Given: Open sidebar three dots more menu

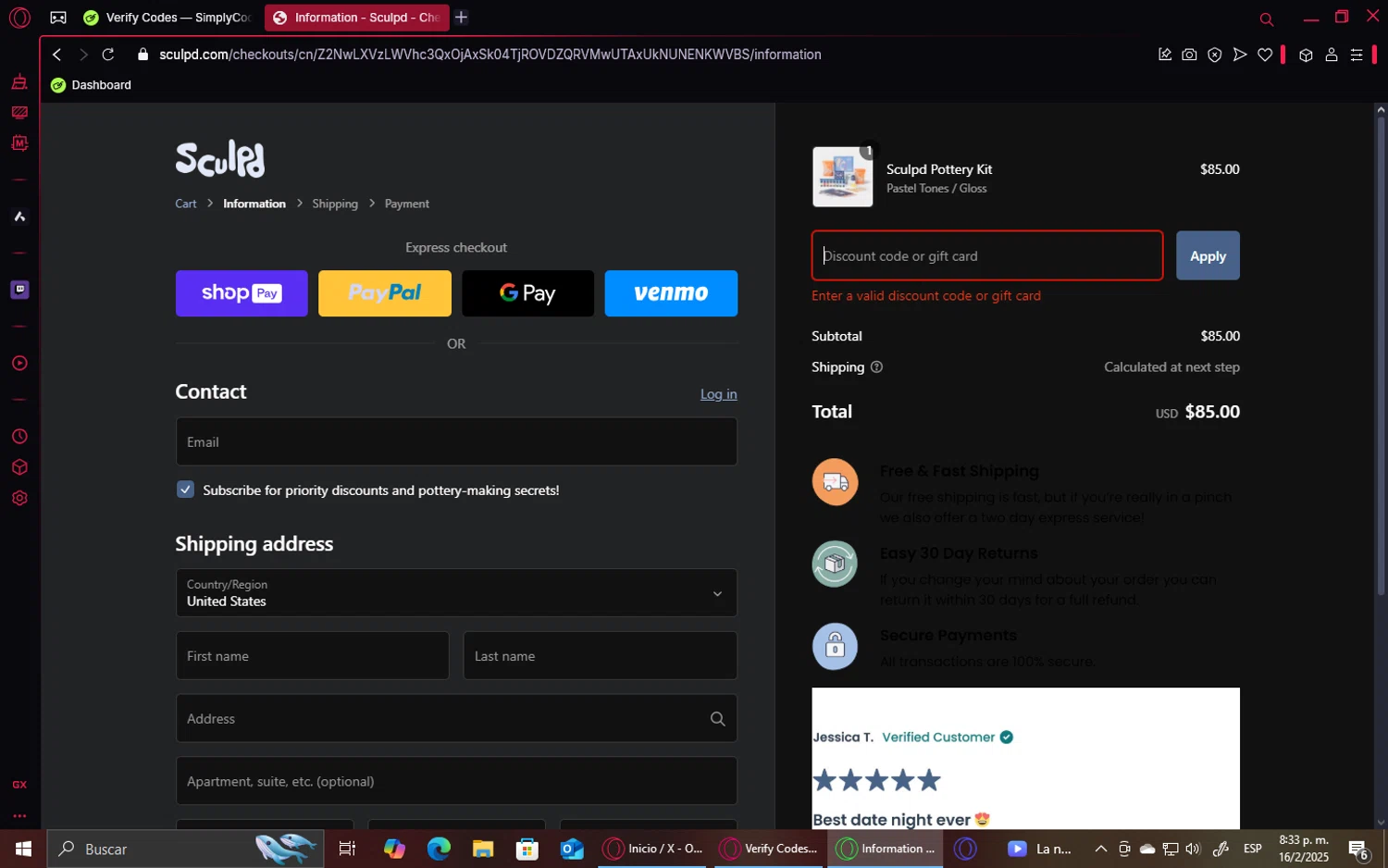Looking at the screenshot, I should pos(19,816).
